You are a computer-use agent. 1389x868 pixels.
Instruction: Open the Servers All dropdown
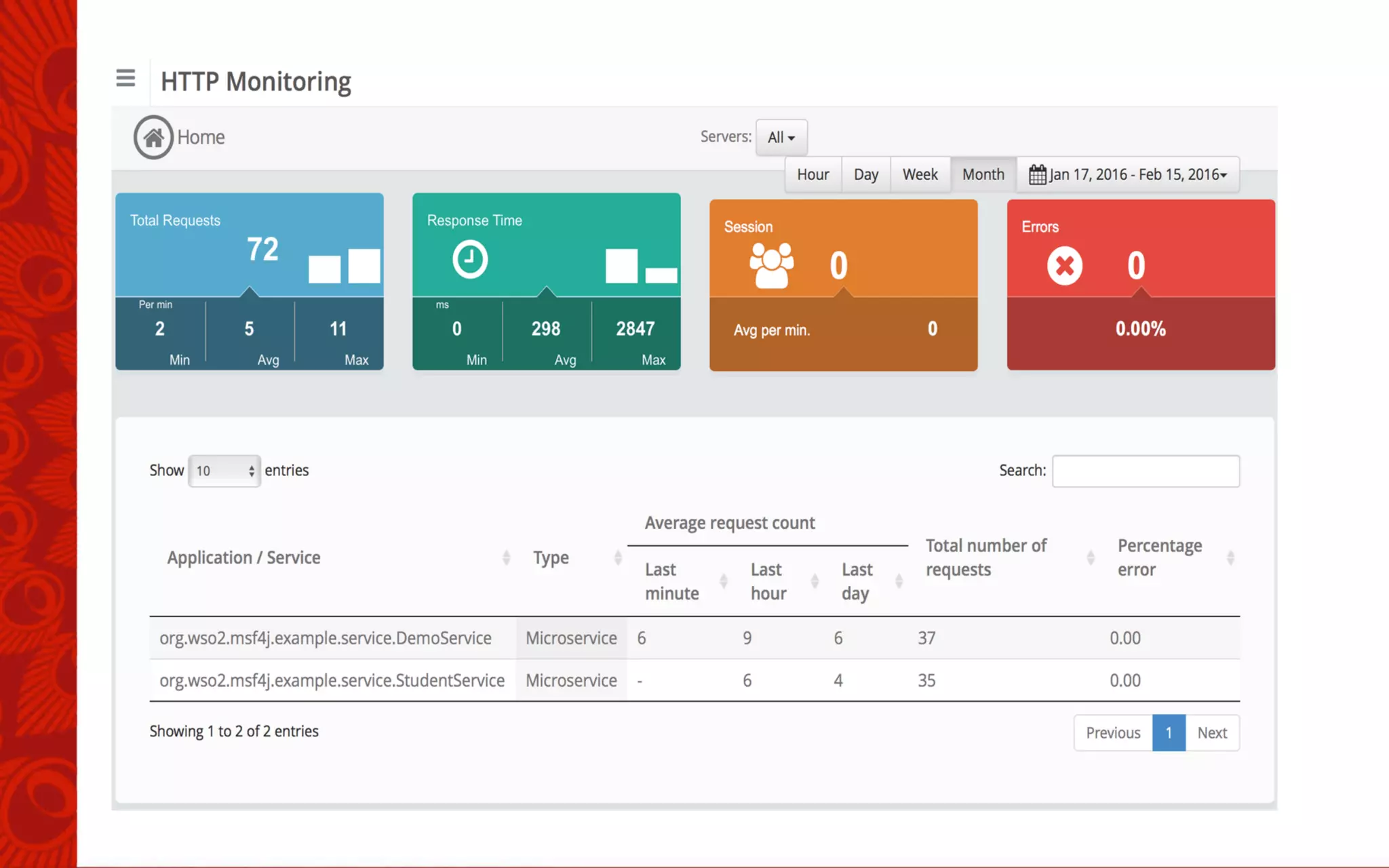781,138
